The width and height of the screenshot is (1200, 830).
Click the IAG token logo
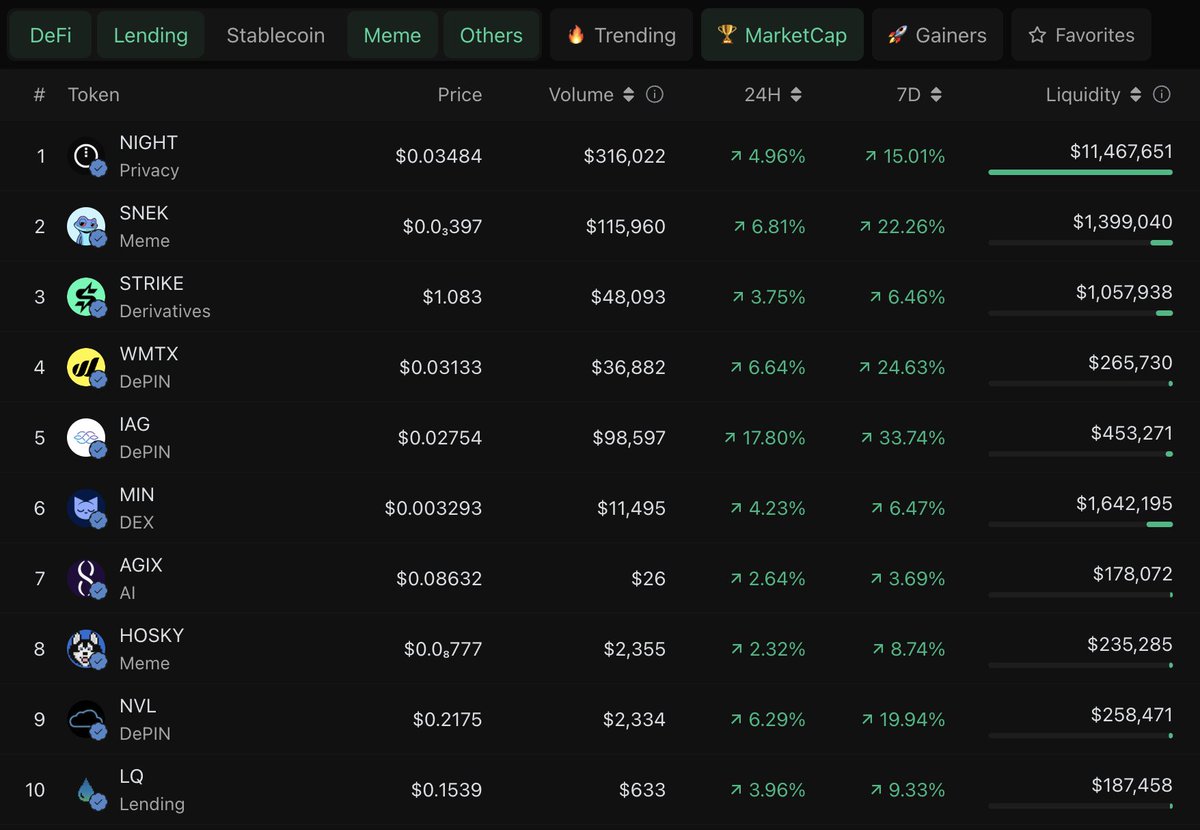point(86,437)
